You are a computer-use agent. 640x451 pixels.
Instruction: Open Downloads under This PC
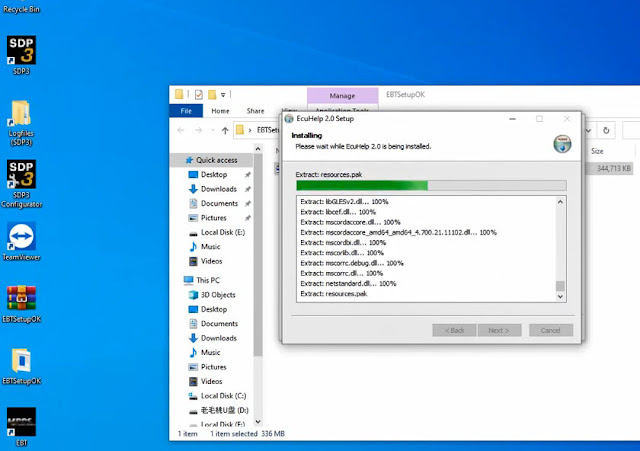[x=219, y=338]
